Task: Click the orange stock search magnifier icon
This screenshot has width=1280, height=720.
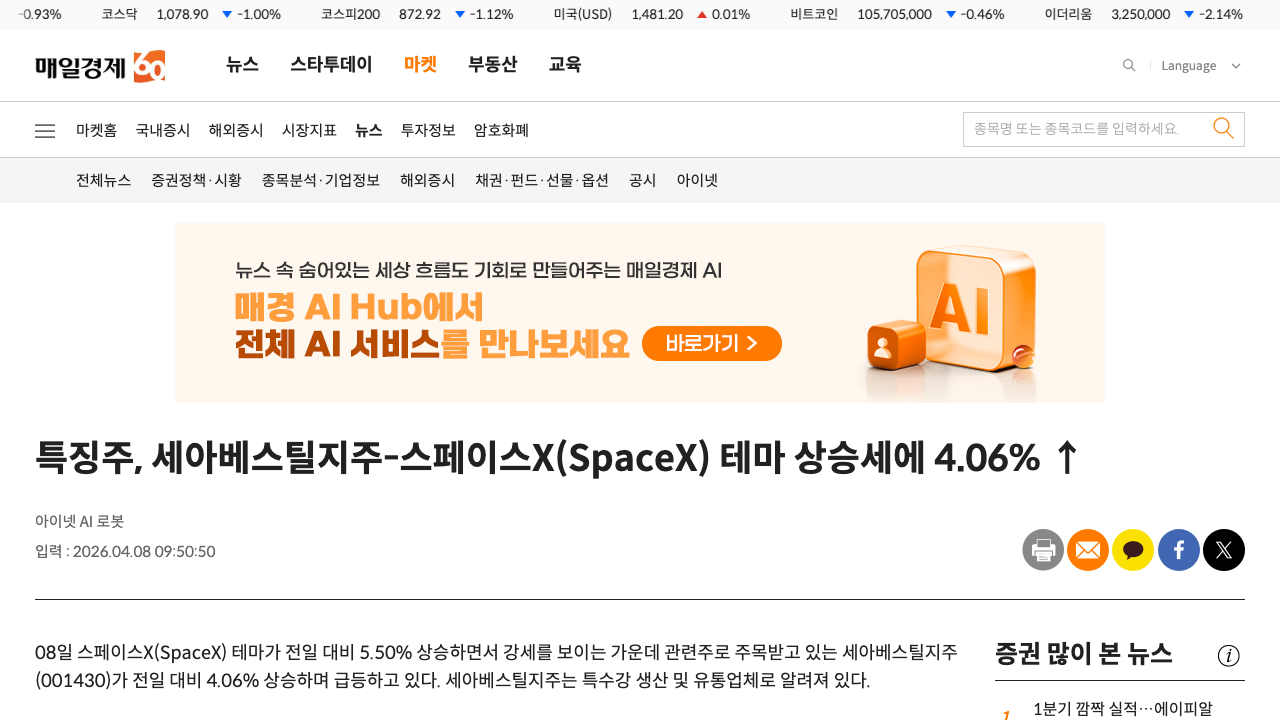Action: click(1223, 128)
